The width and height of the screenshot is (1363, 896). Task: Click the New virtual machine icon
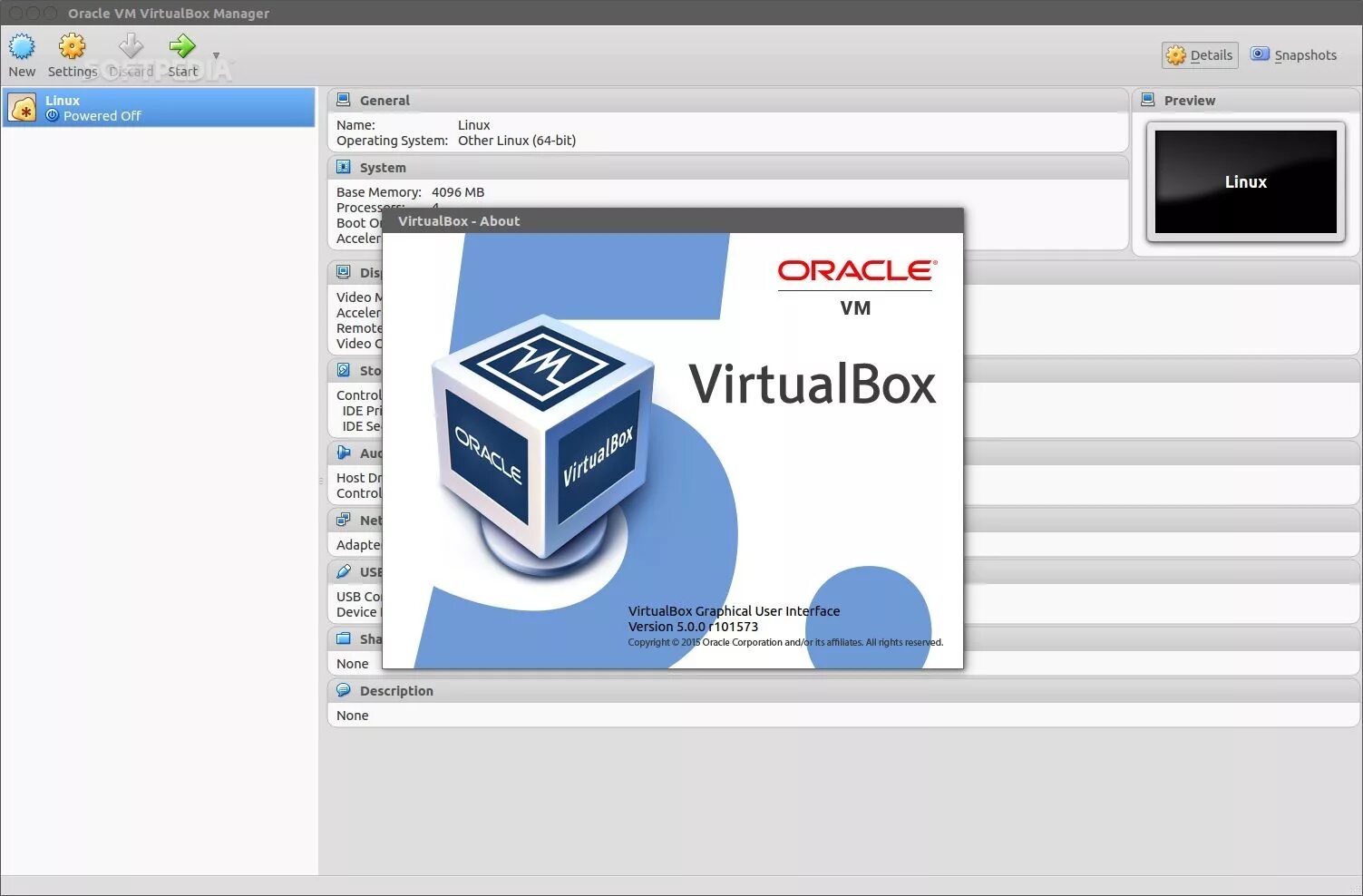tap(22, 46)
